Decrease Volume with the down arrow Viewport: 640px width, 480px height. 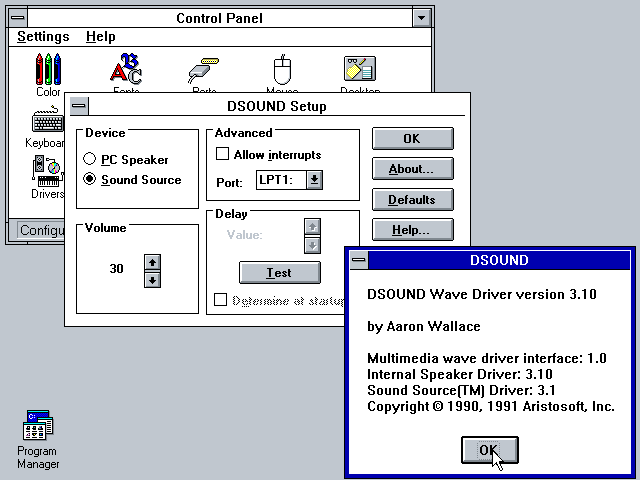click(x=152, y=280)
